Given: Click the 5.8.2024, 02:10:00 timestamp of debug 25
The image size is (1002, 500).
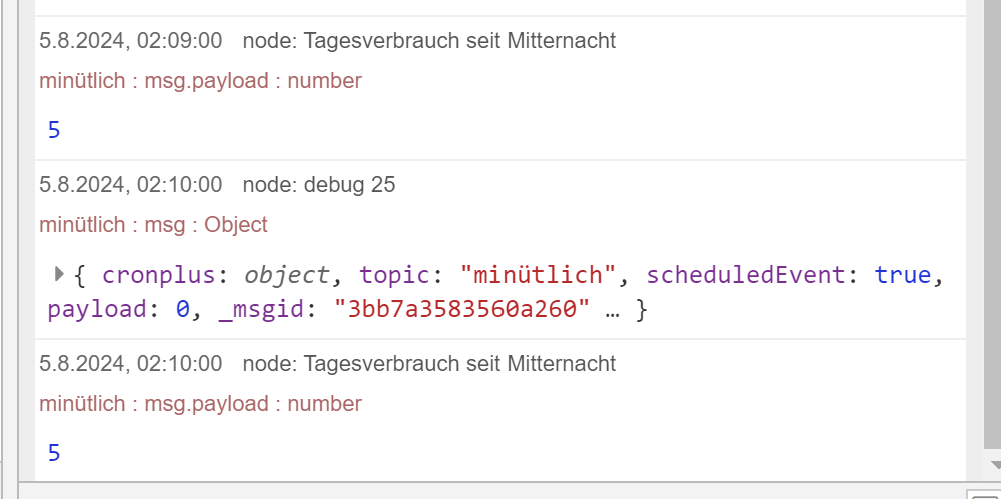Looking at the screenshot, I should (x=130, y=185).
